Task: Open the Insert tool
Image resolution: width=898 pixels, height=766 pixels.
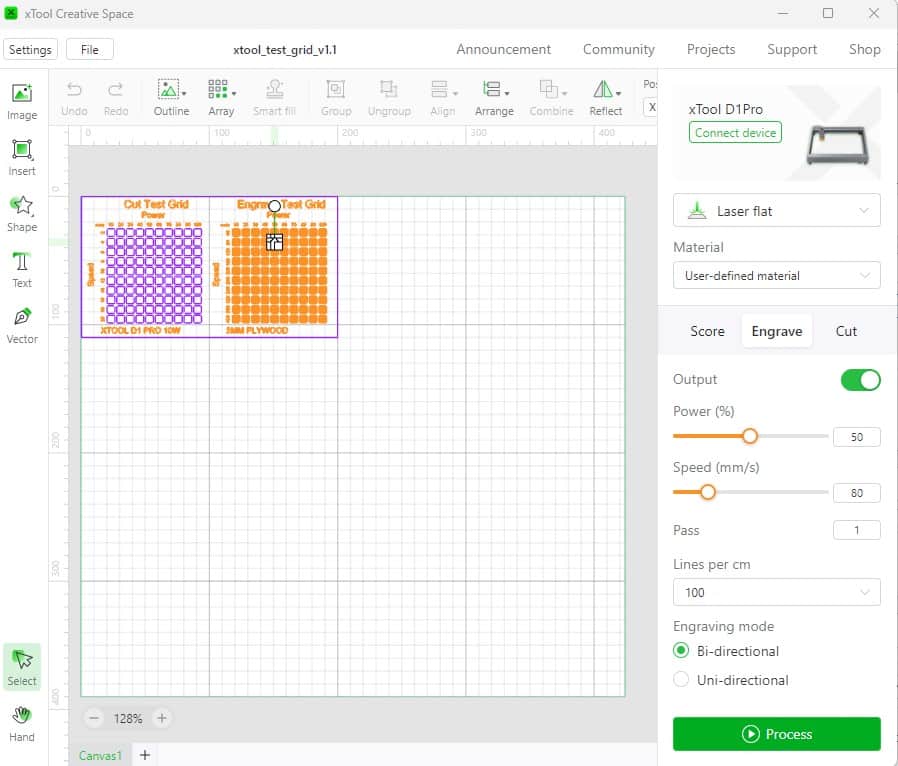Action: pos(21,157)
